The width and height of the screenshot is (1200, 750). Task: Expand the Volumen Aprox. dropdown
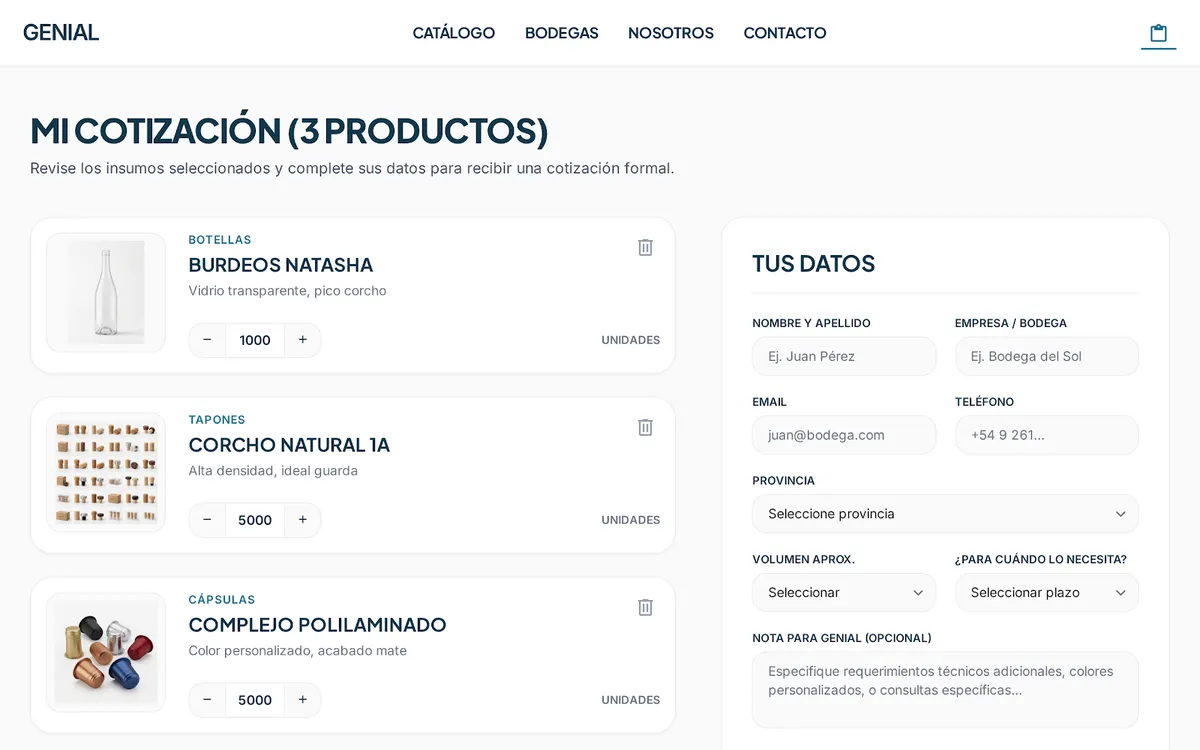tap(844, 593)
